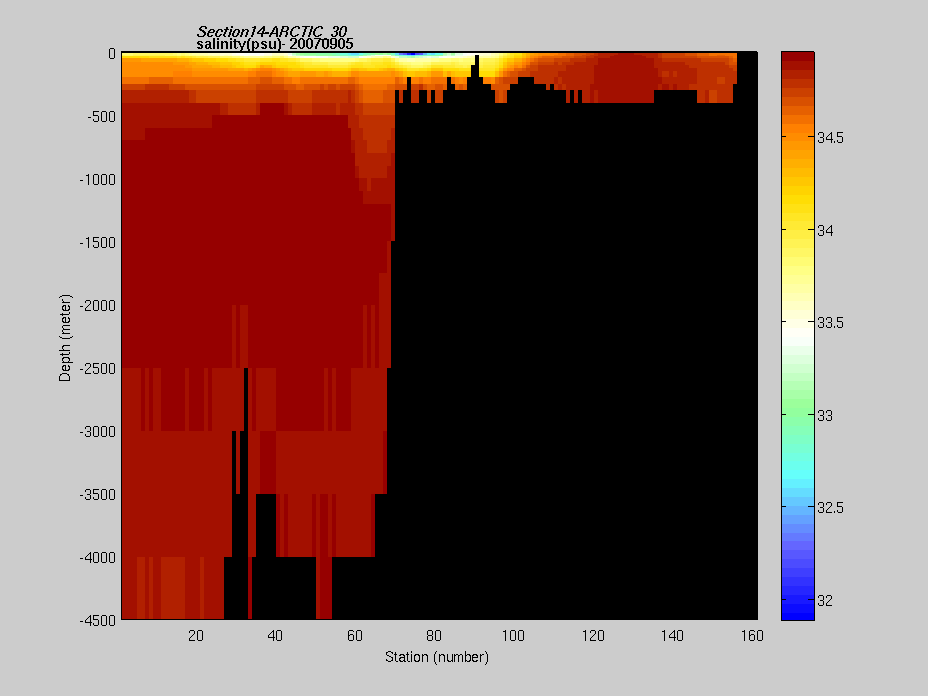Click the "Depth (meter)" axis label
Screen dimensions: 928x696
[65, 337]
